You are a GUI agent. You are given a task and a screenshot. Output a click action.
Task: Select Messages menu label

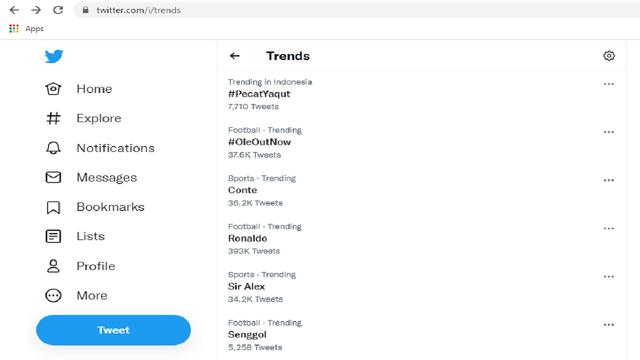click(107, 178)
